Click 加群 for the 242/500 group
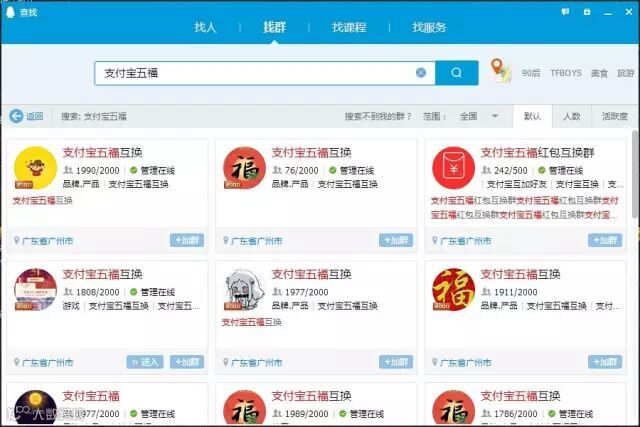This screenshot has height=427, width=640. (x=605, y=240)
